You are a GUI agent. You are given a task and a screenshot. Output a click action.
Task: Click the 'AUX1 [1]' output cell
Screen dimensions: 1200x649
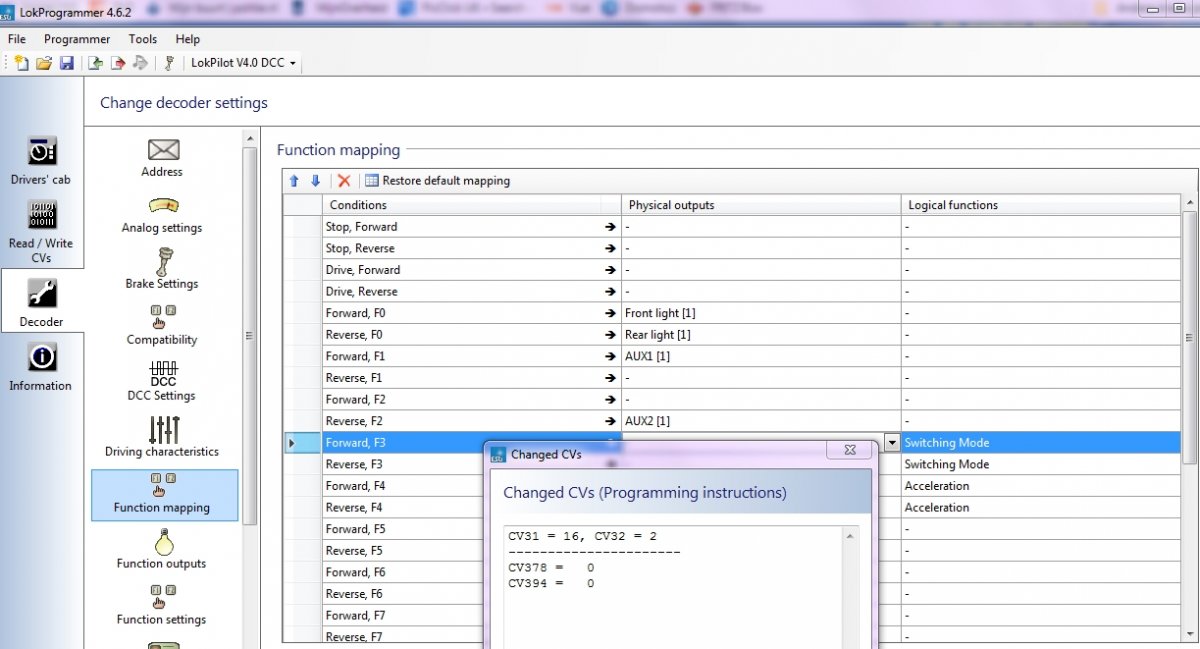(761, 356)
